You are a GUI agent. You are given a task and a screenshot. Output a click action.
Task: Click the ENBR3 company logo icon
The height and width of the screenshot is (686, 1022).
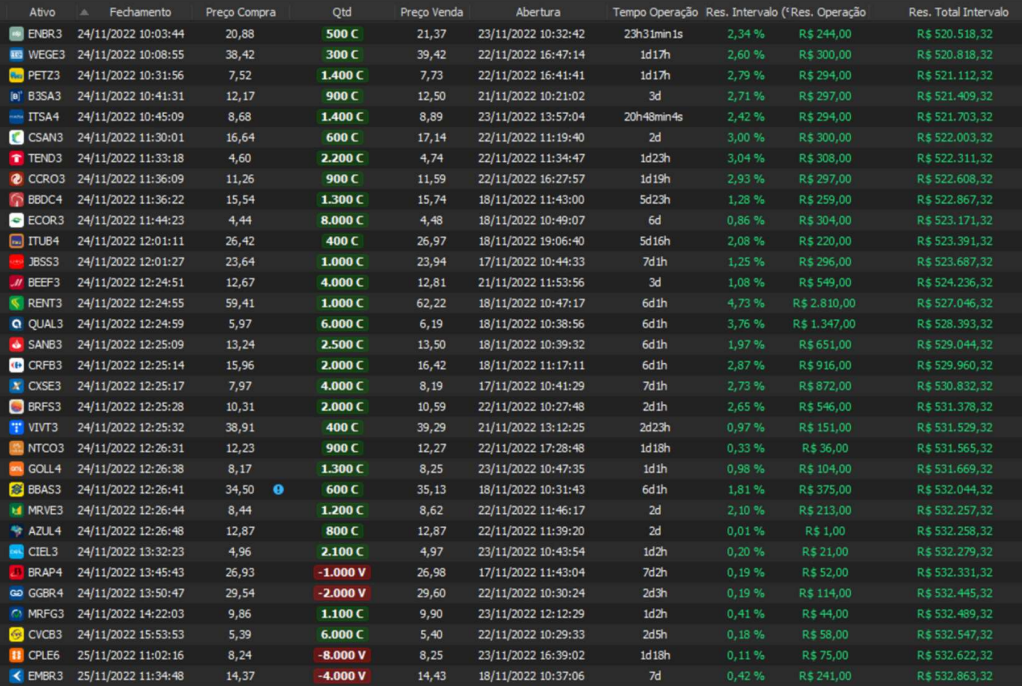pyautogui.click(x=16, y=34)
